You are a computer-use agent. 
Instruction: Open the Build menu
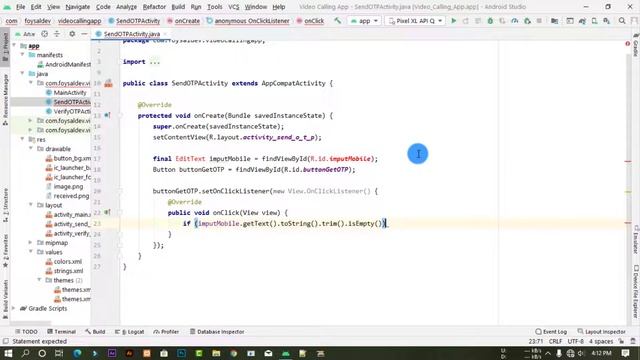178,7
